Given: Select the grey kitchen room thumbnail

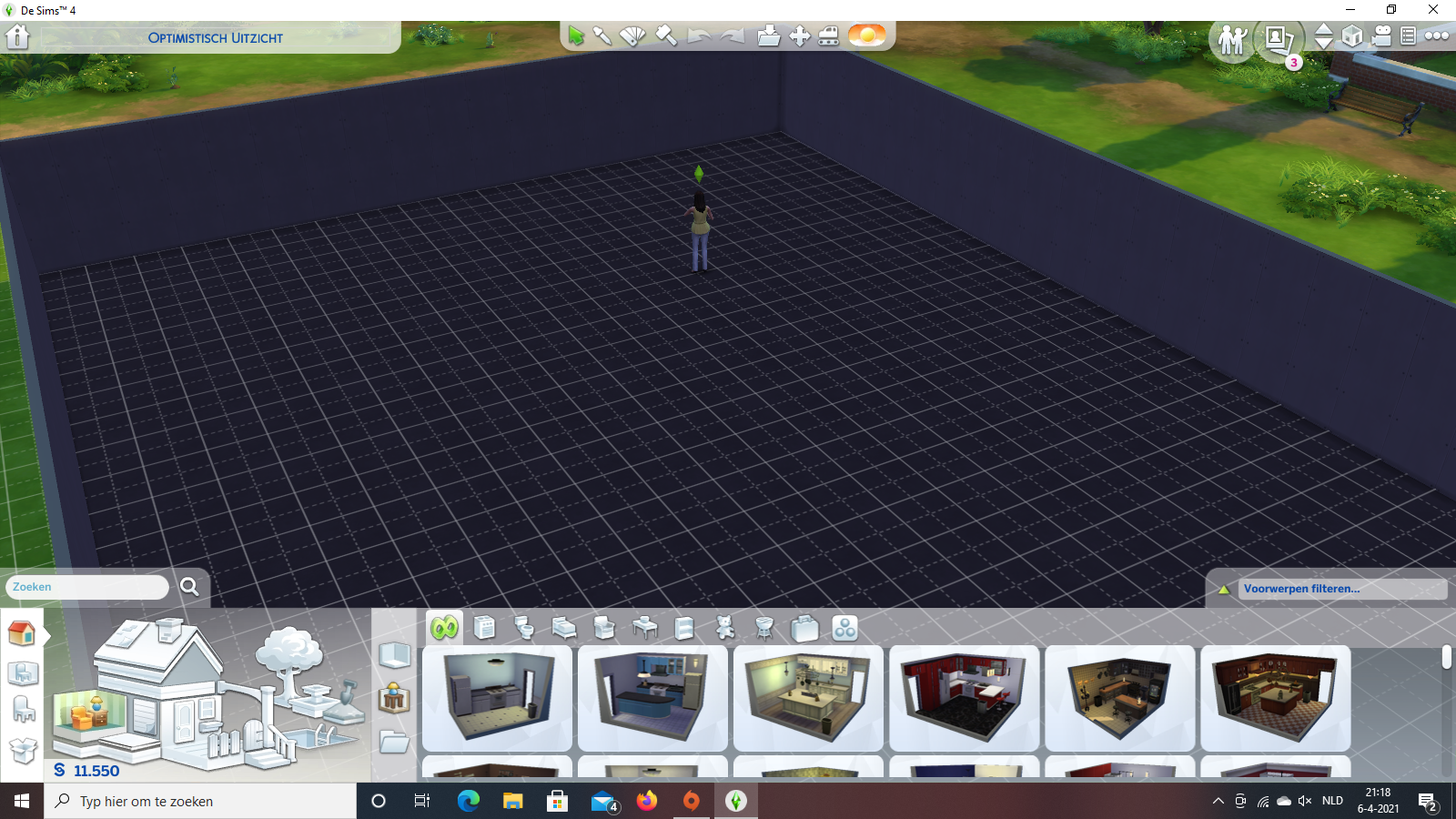Looking at the screenshot, I should coord(497,698).
